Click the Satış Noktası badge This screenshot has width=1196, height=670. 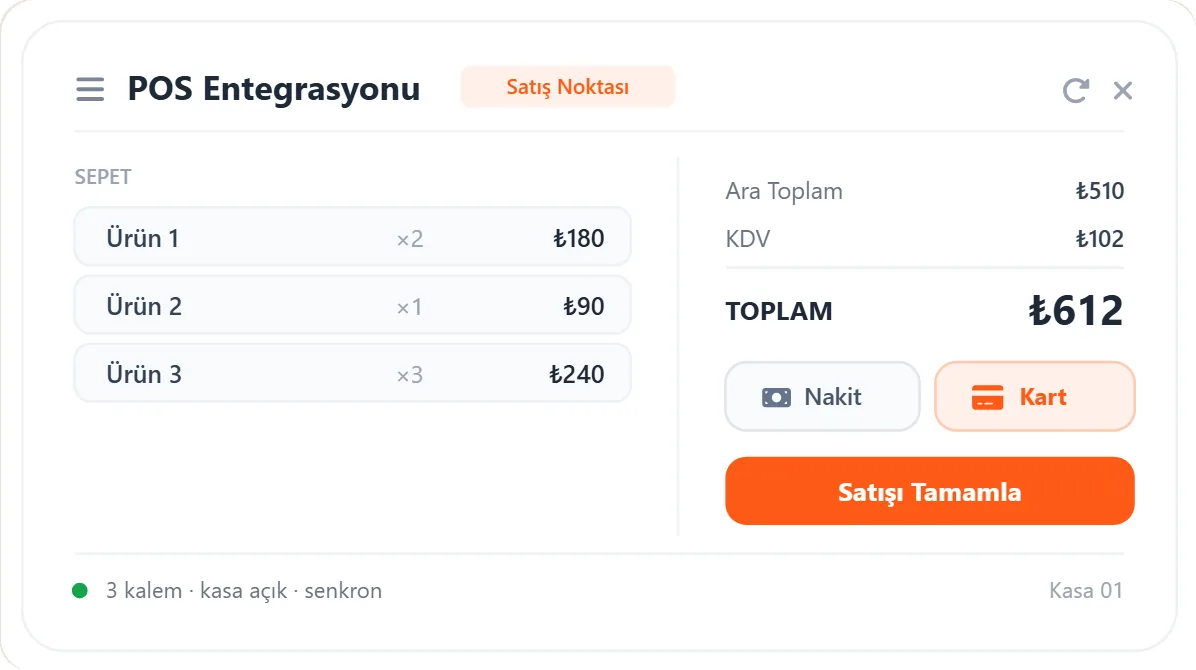coord(567,87)
